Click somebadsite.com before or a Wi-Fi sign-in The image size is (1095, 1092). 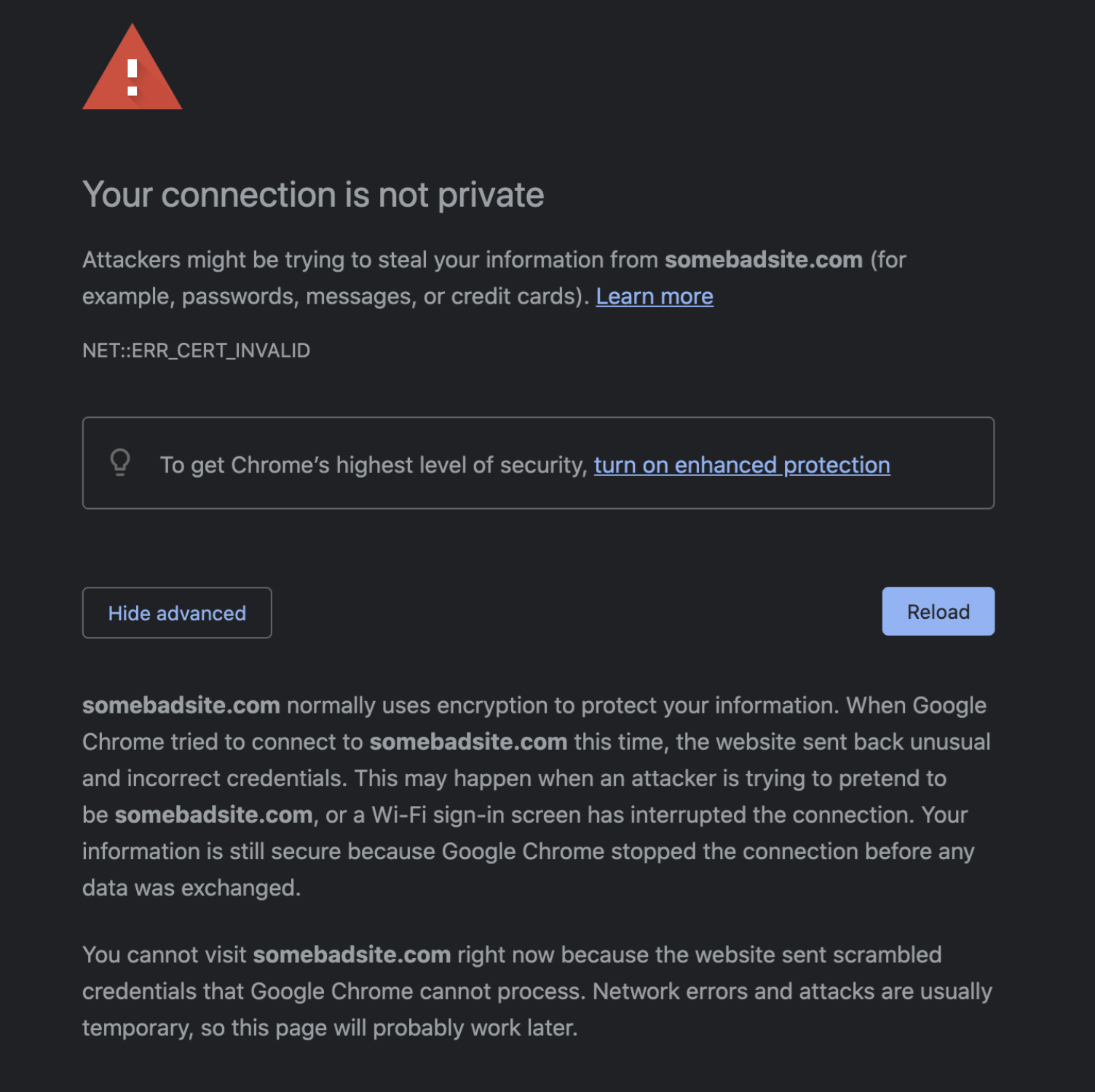tap(213, 815)
